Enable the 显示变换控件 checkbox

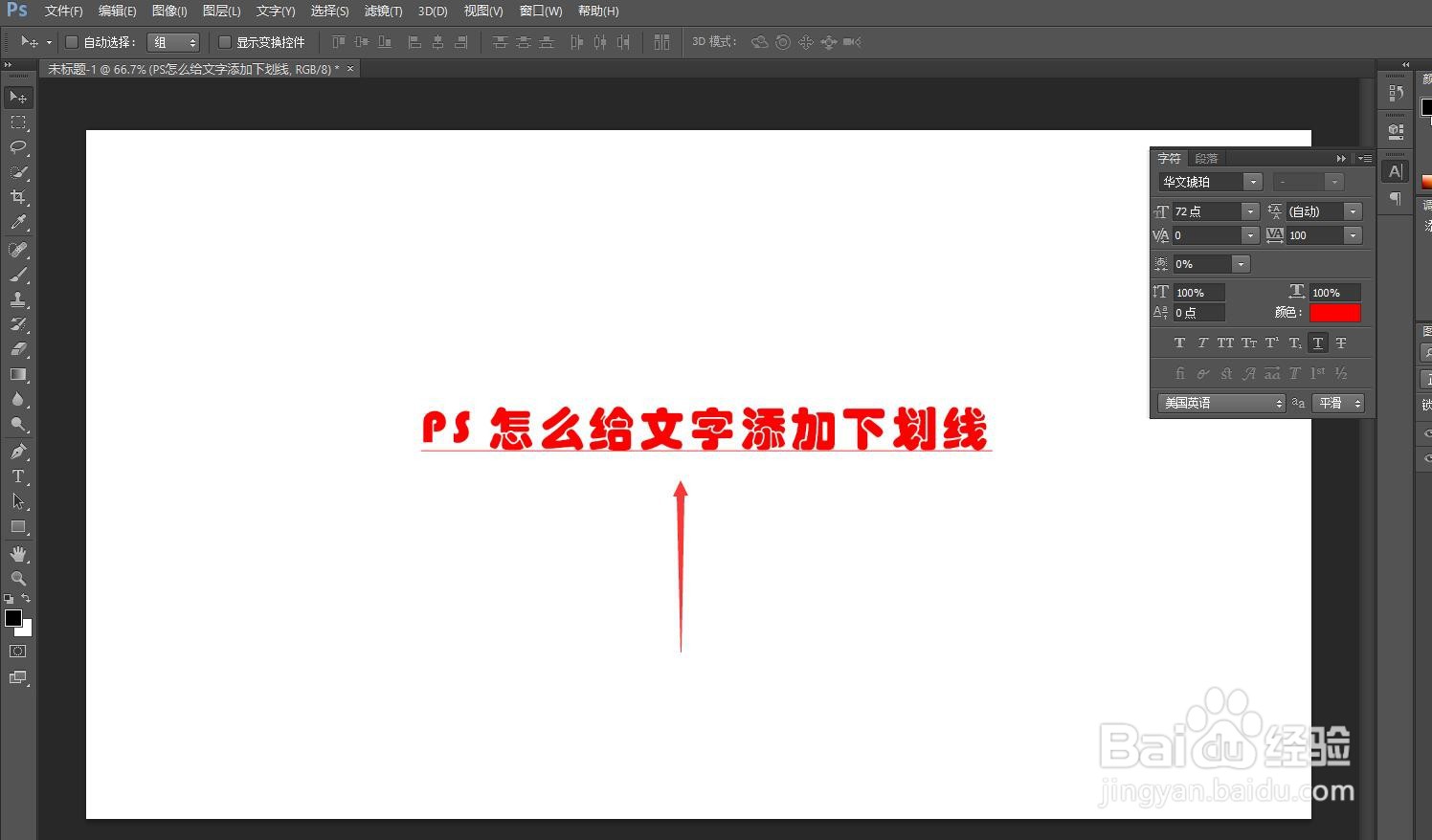click(225, 41)
